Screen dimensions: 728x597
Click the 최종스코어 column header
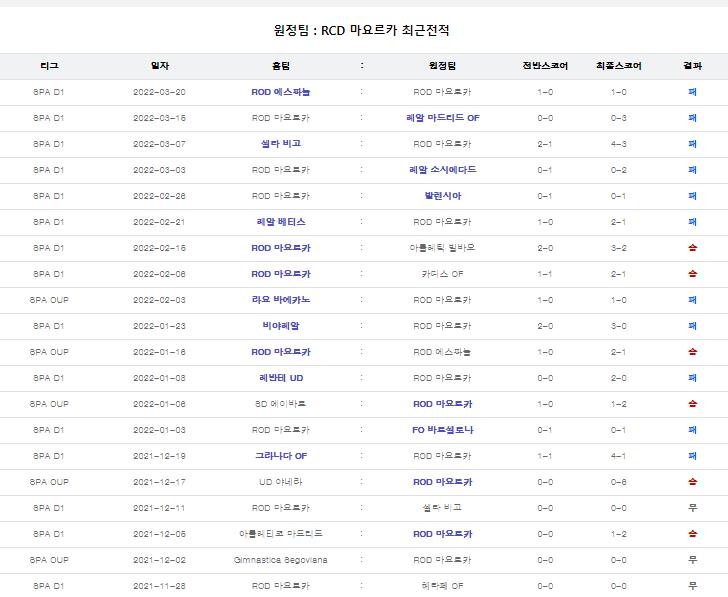pos(618,66)
